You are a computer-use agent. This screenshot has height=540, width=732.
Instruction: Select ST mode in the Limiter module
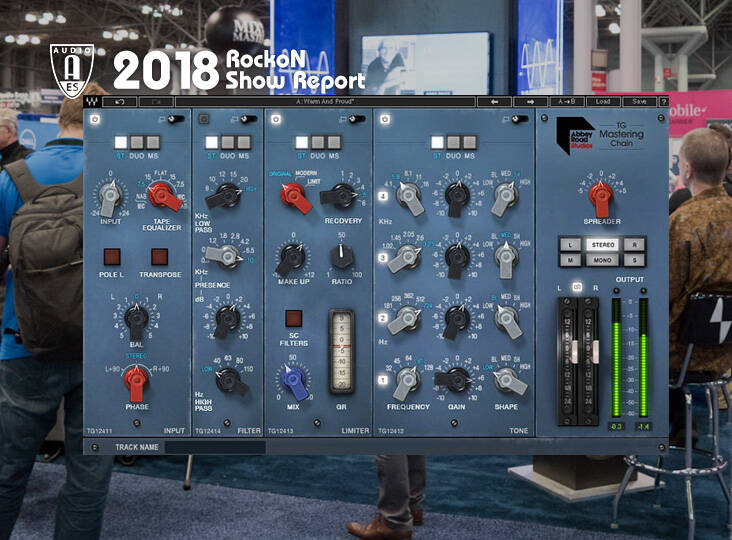(302, 142)
